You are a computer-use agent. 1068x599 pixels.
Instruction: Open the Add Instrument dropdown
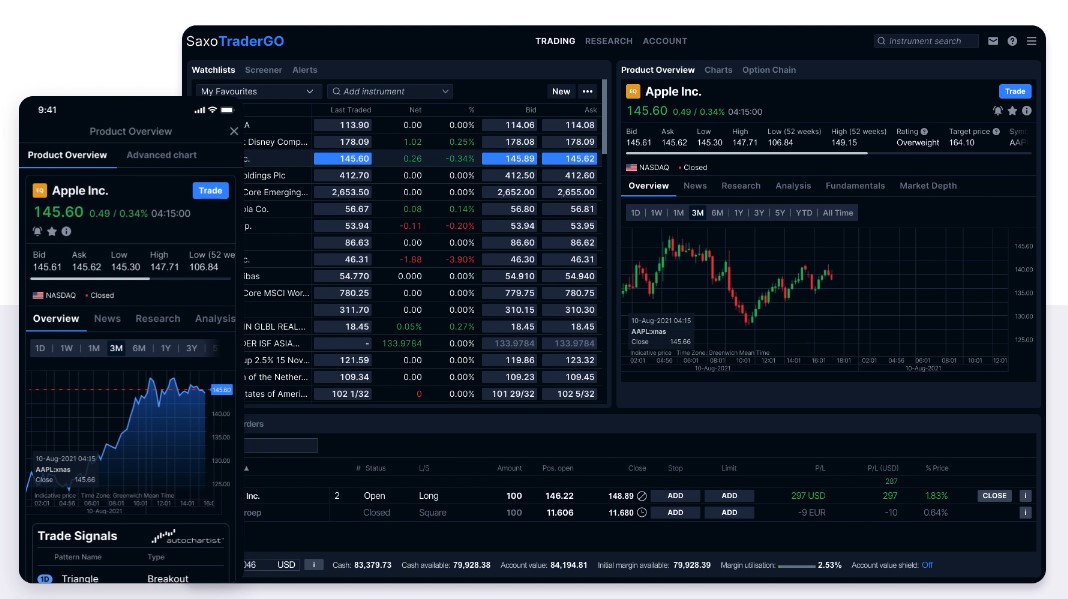click(x=390, y=91)
